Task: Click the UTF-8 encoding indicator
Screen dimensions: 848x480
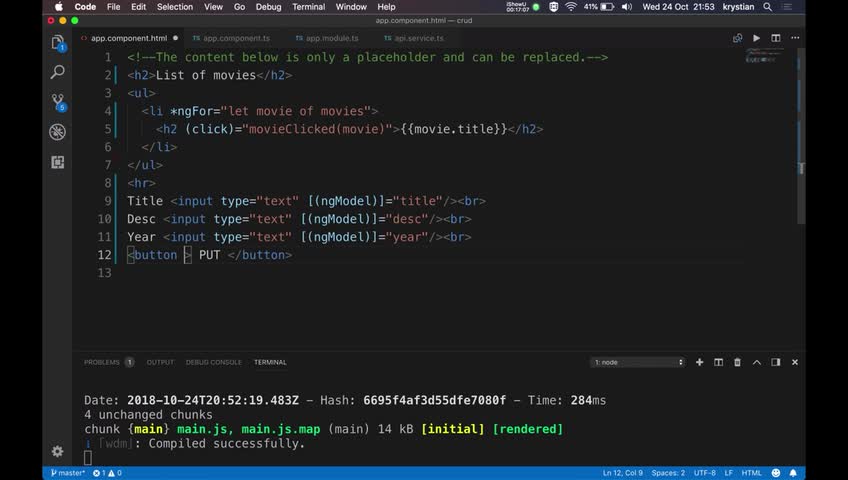Action: [x=705, y=473]
